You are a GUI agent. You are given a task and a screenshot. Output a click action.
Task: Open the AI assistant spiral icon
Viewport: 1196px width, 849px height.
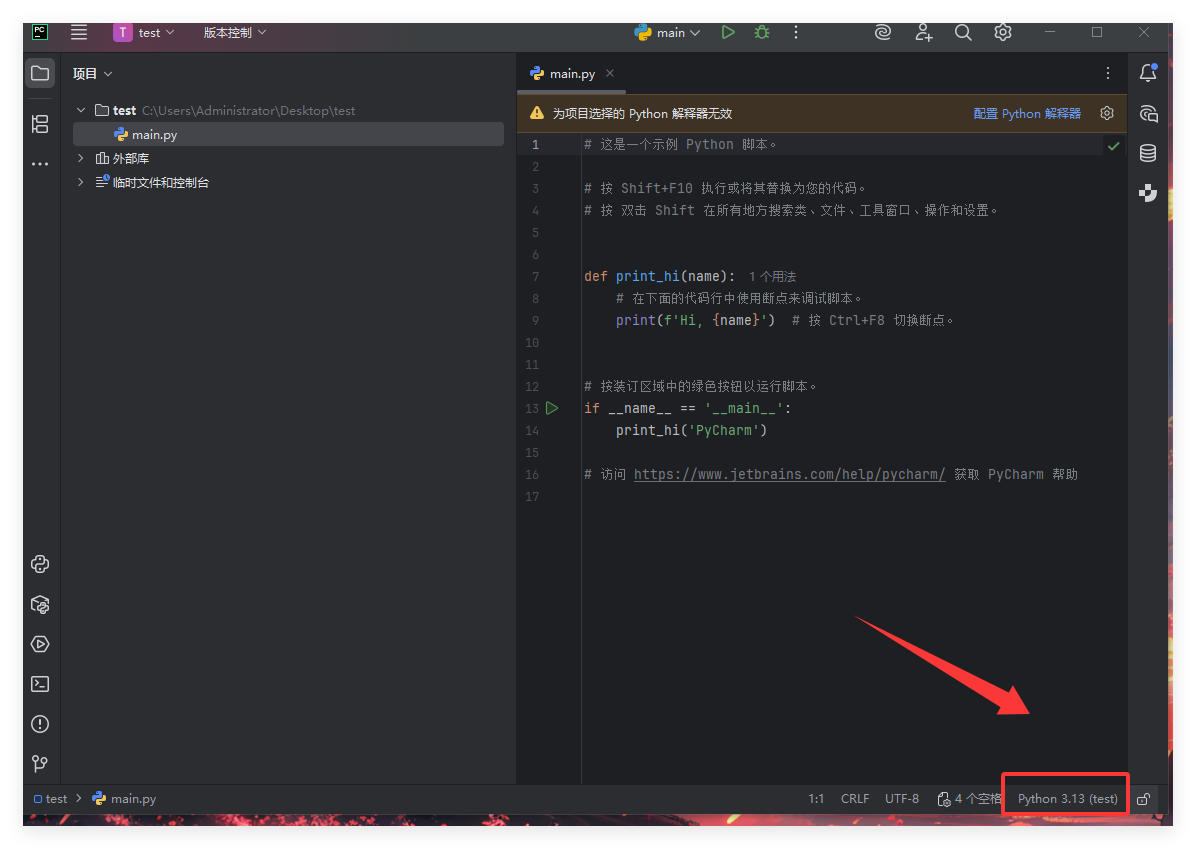[x=883, y=32]
